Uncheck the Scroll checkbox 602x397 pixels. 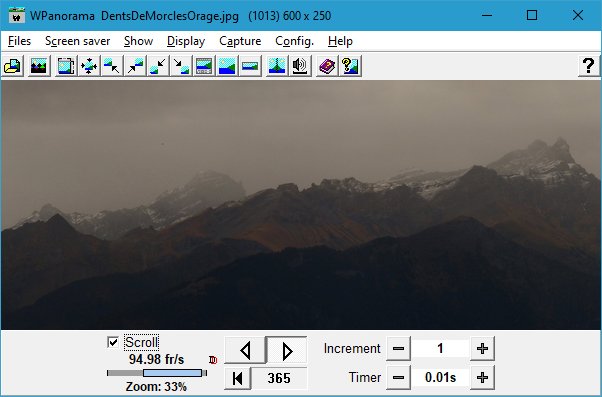pyautogui.click(x=113, y=342)
